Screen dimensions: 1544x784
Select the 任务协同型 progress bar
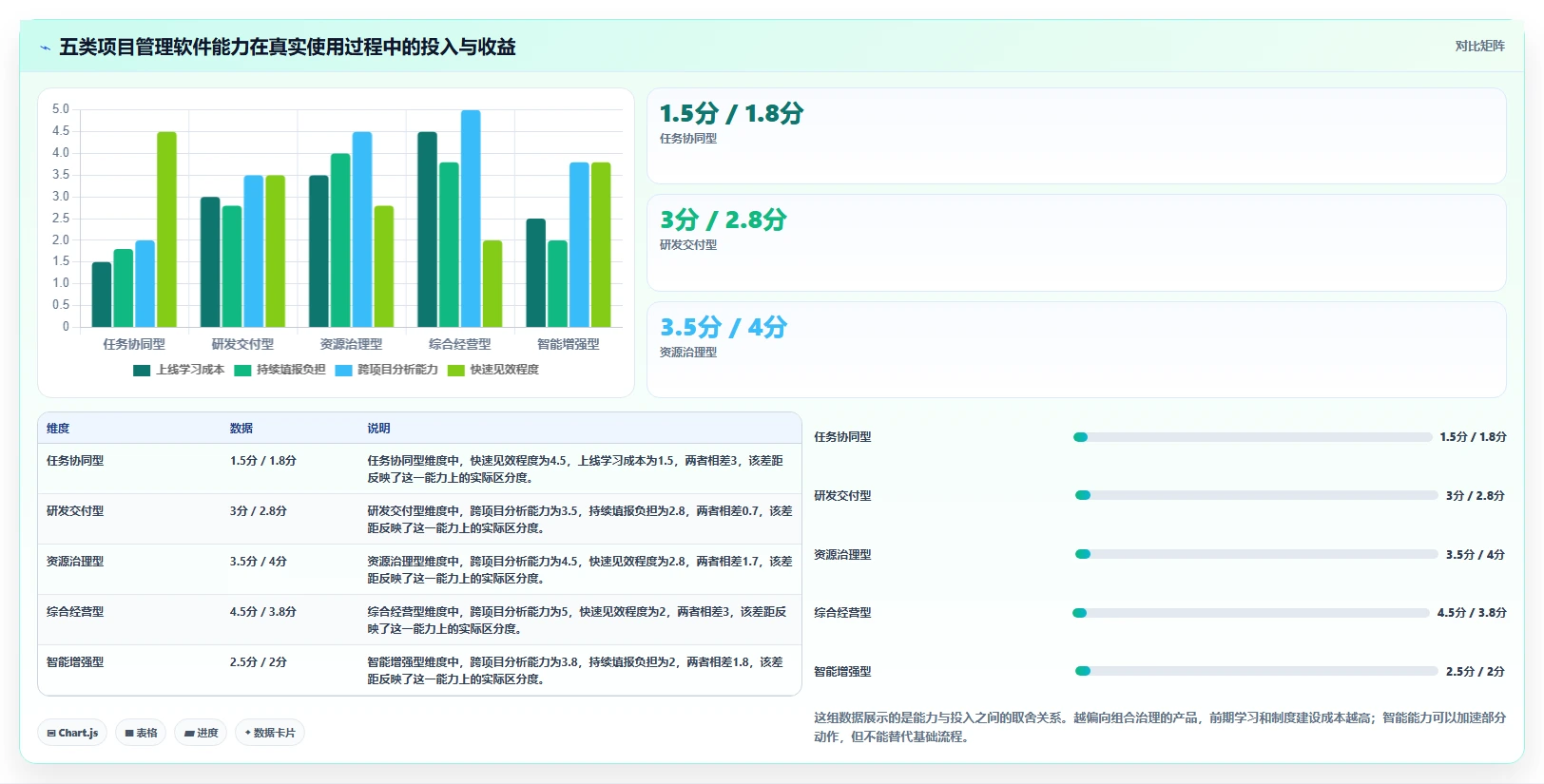(x=1252, y=437)
